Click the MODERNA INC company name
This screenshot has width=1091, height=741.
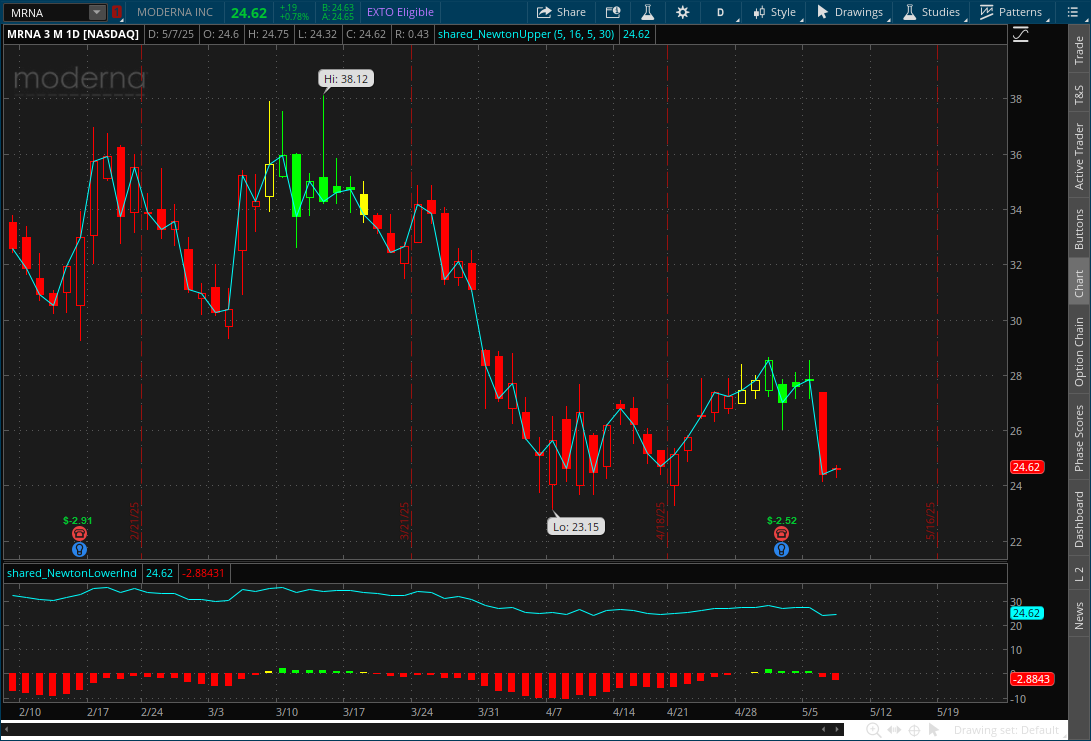175,13
